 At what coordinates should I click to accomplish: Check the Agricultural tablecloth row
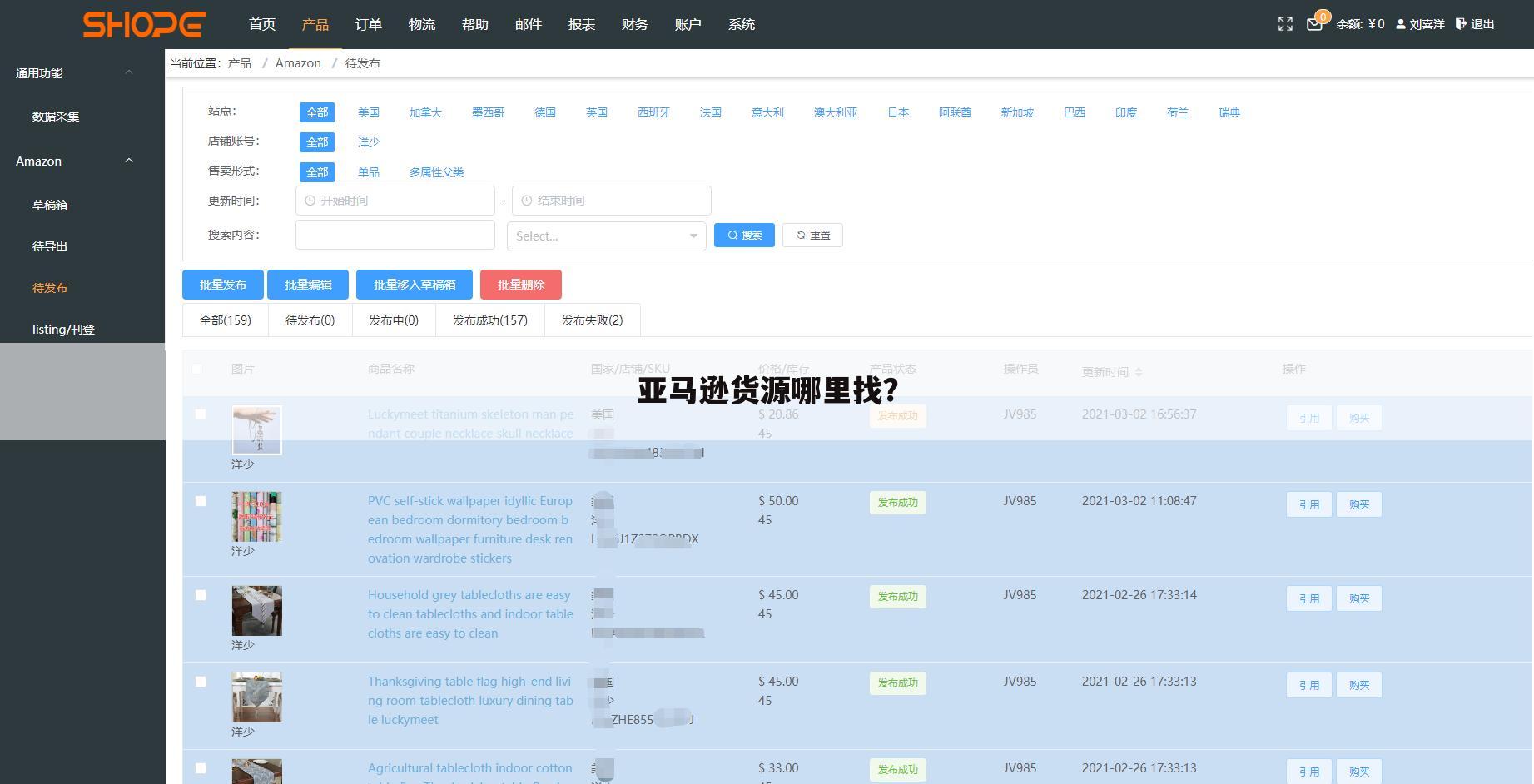(x=200, y=767)
